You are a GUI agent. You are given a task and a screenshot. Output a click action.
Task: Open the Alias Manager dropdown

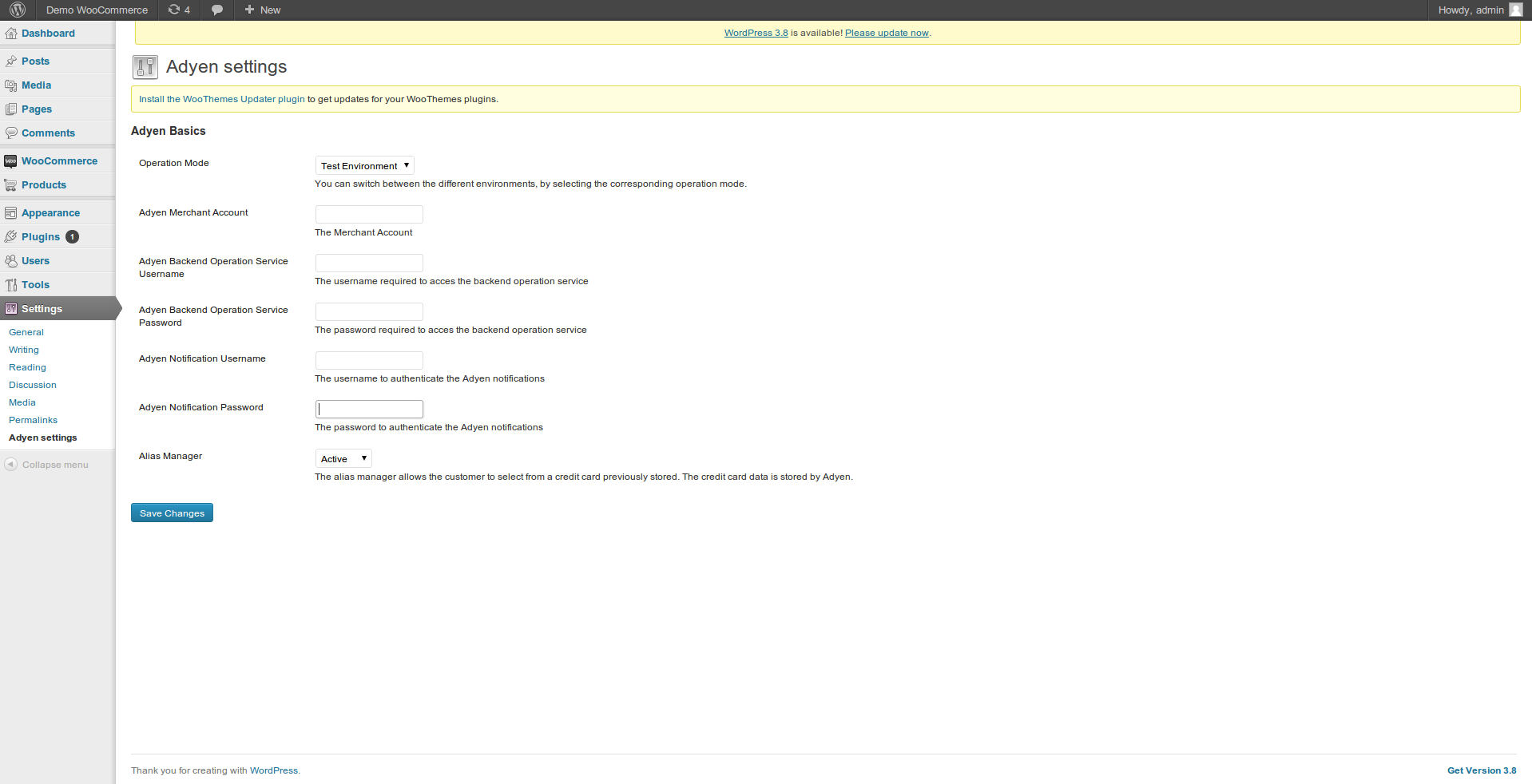click(343, 459)
